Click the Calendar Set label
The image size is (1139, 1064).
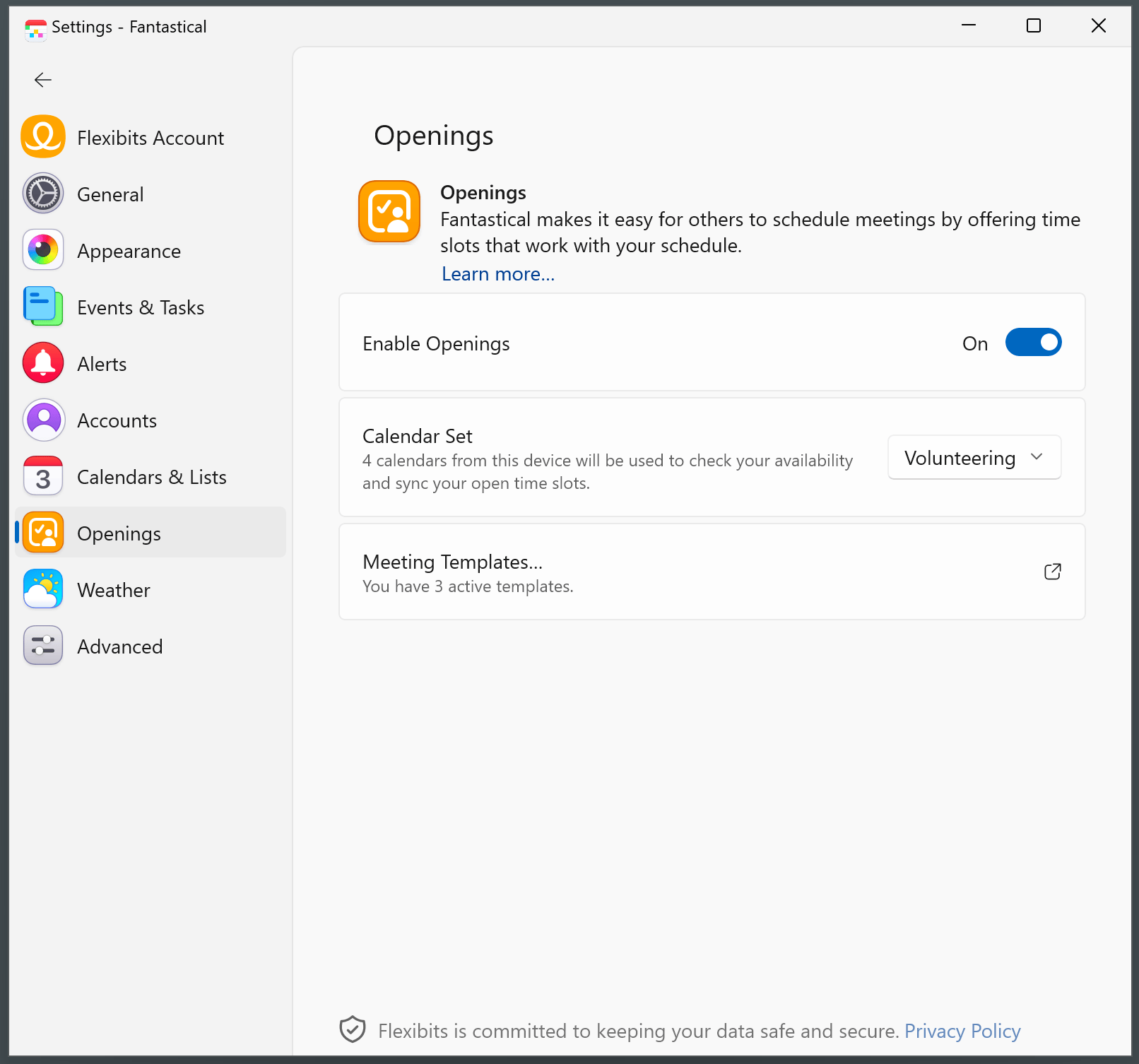[x=418, y=436]
